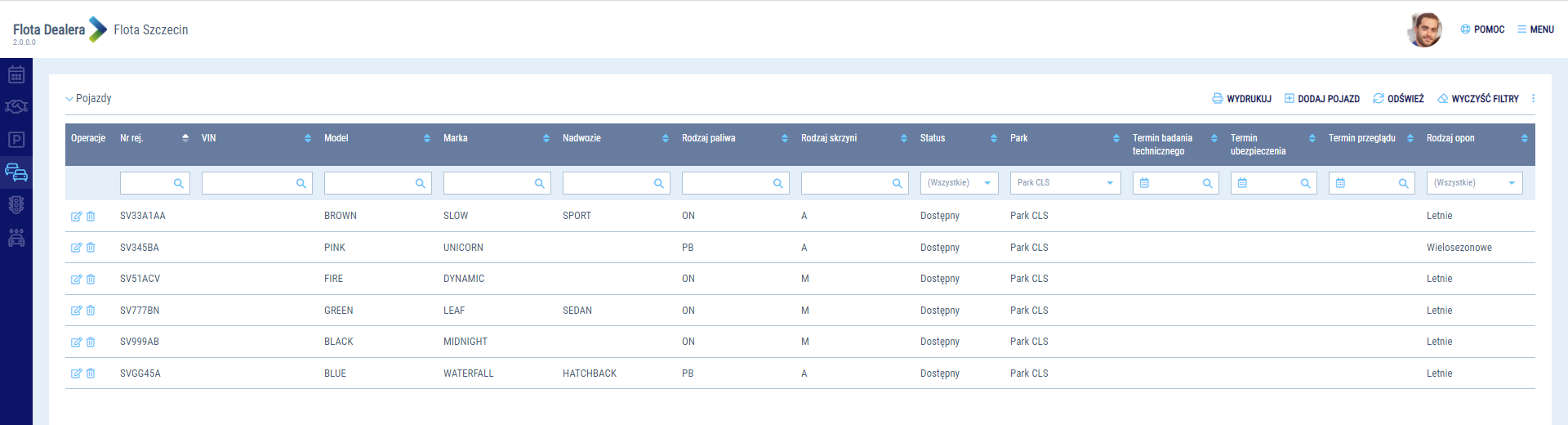The image size is (1568, 425).
Task: Toggle sort on Marka column header
Action: pos(546,138)
